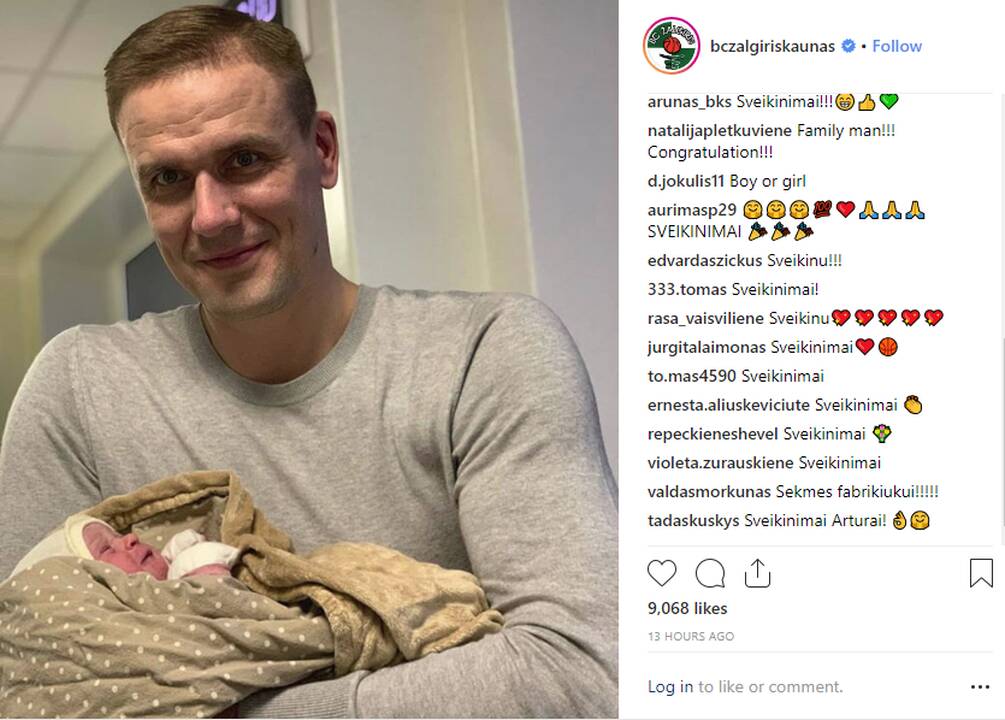This screenshot has height=720, width=1005.
Task: Click the Log in link
Action: pyautogui.click(x=670, y=687)
